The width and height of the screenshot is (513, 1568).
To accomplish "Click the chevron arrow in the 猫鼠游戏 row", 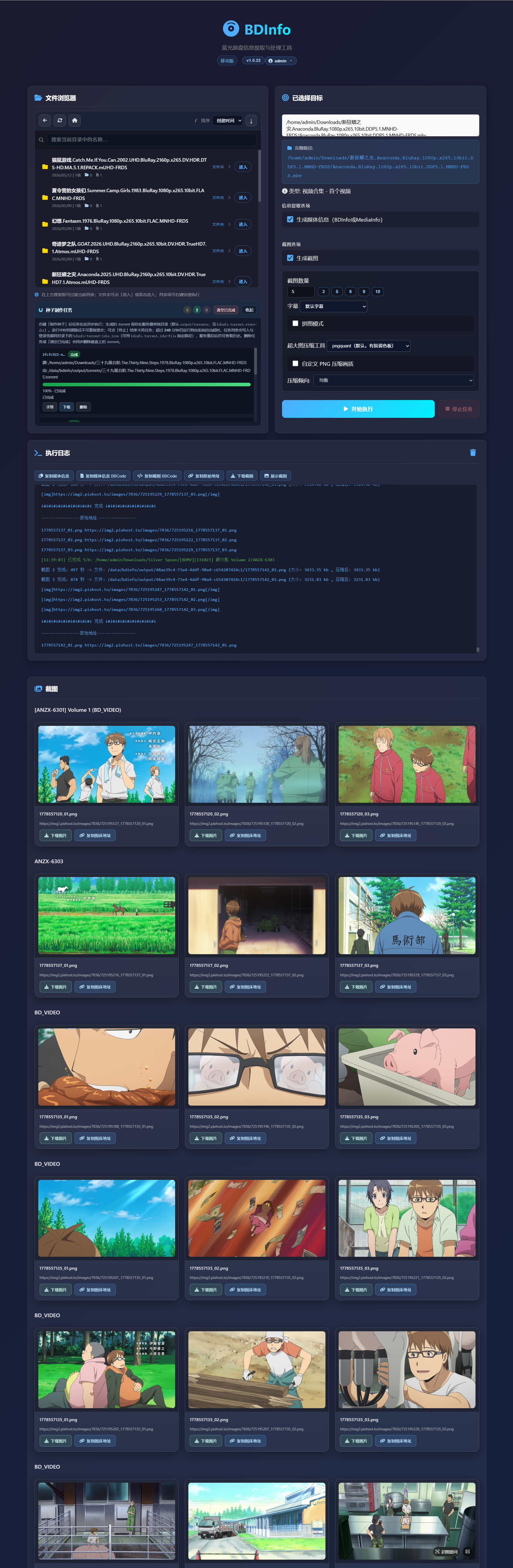I will (x=229, y=167).
